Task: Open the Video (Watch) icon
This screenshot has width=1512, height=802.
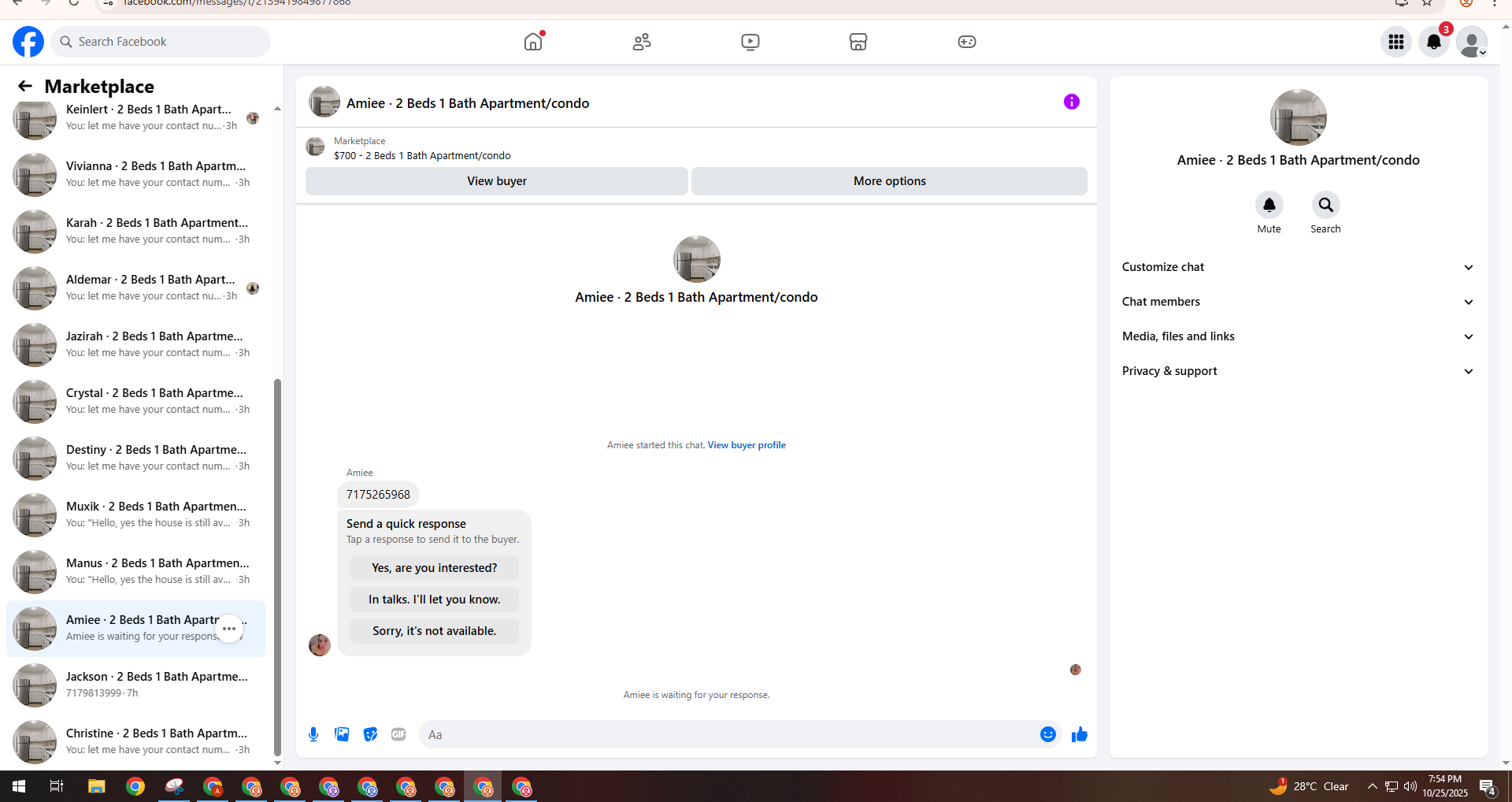Action: click(750, 42)
